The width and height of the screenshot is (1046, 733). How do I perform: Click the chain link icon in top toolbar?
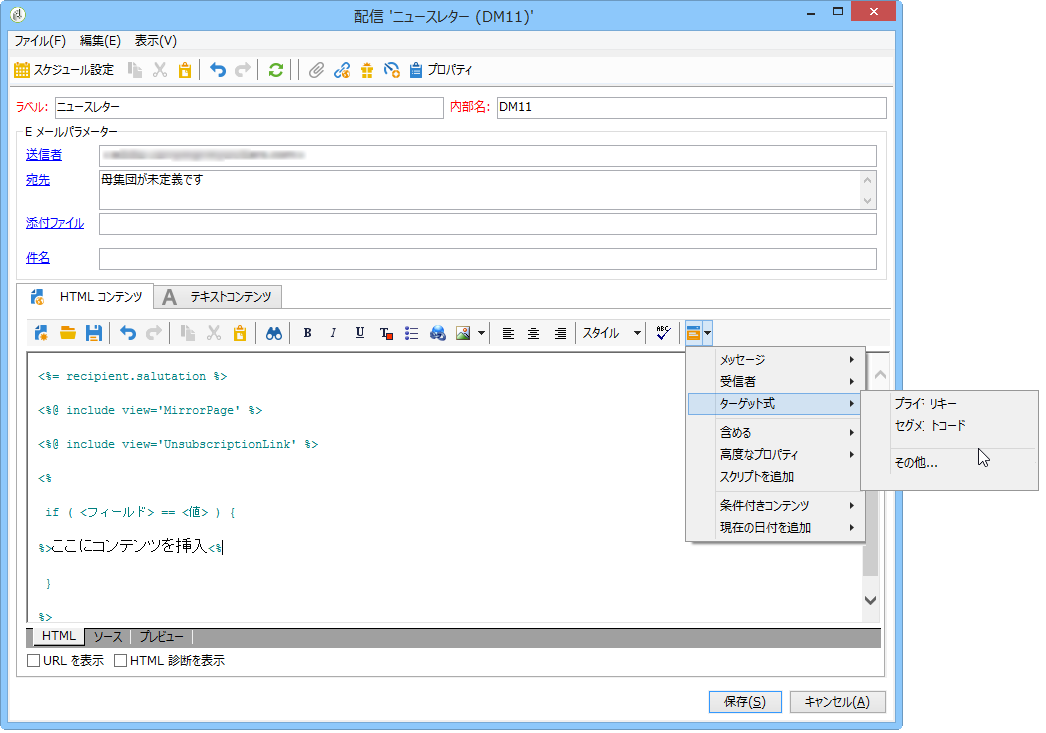click(x=342, y=69)
